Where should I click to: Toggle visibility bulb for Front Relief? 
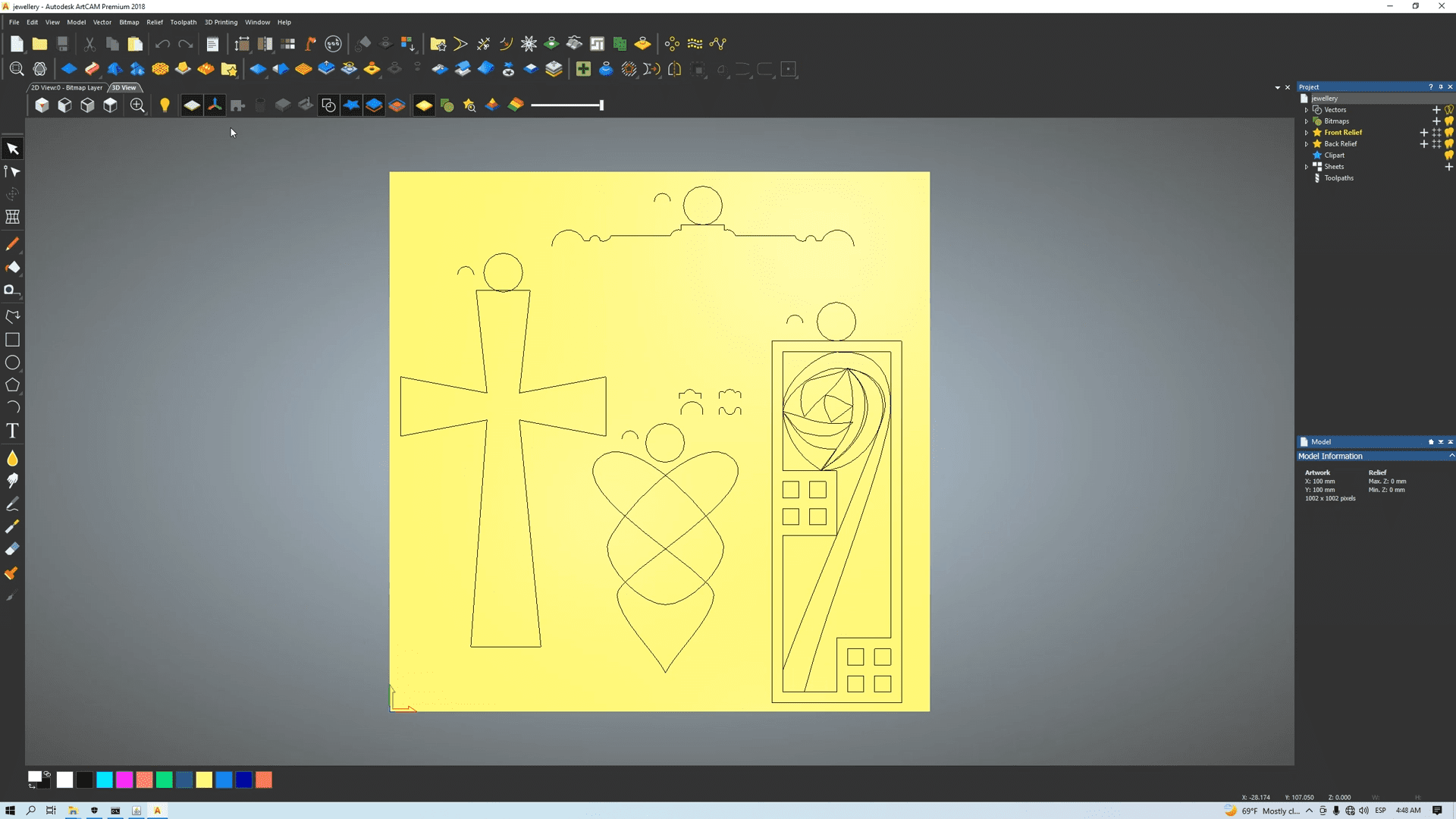1449,133
